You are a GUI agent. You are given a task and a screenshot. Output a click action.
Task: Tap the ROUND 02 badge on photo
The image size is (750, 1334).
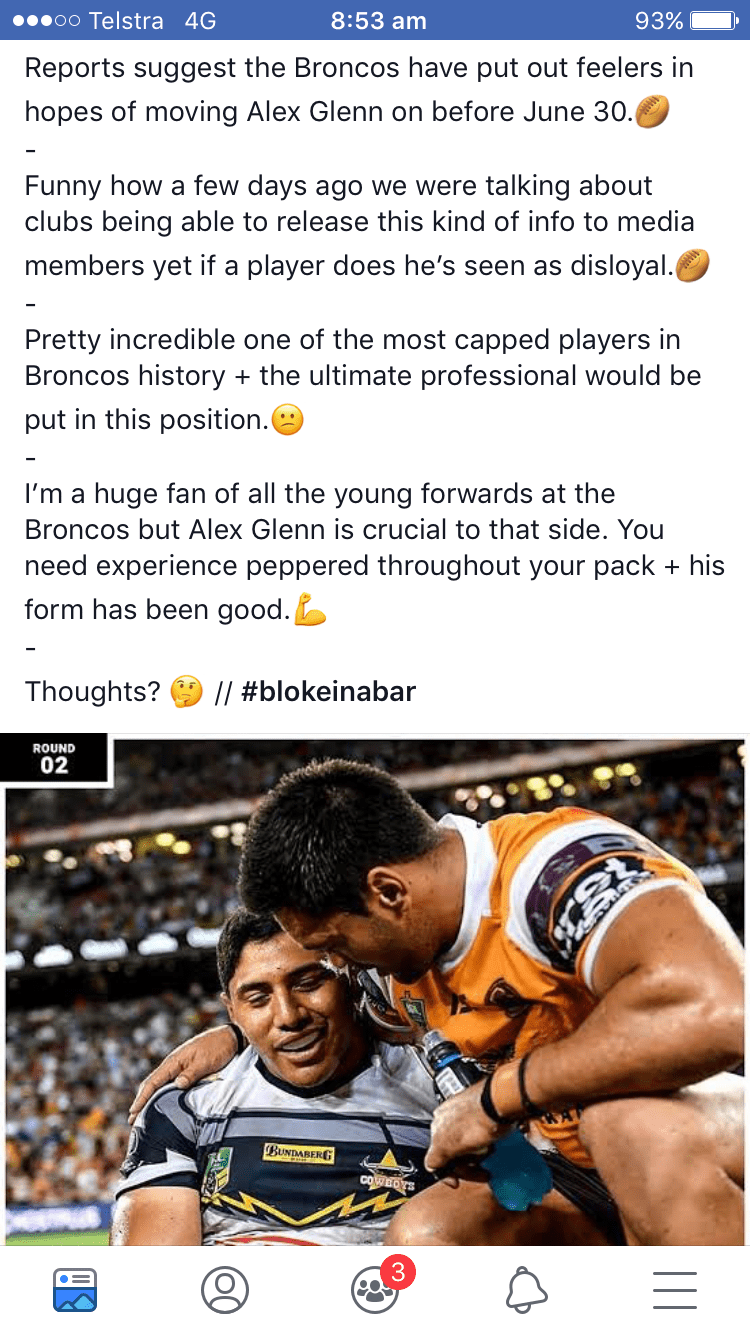point(54,759)
